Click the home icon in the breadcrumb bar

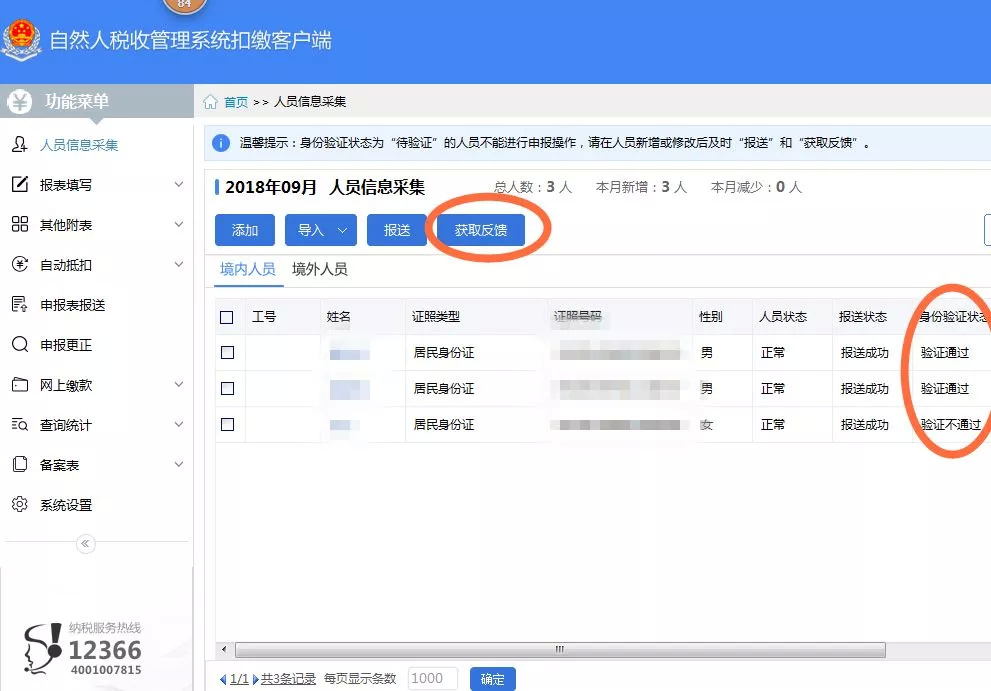click(x=210, y=101)
